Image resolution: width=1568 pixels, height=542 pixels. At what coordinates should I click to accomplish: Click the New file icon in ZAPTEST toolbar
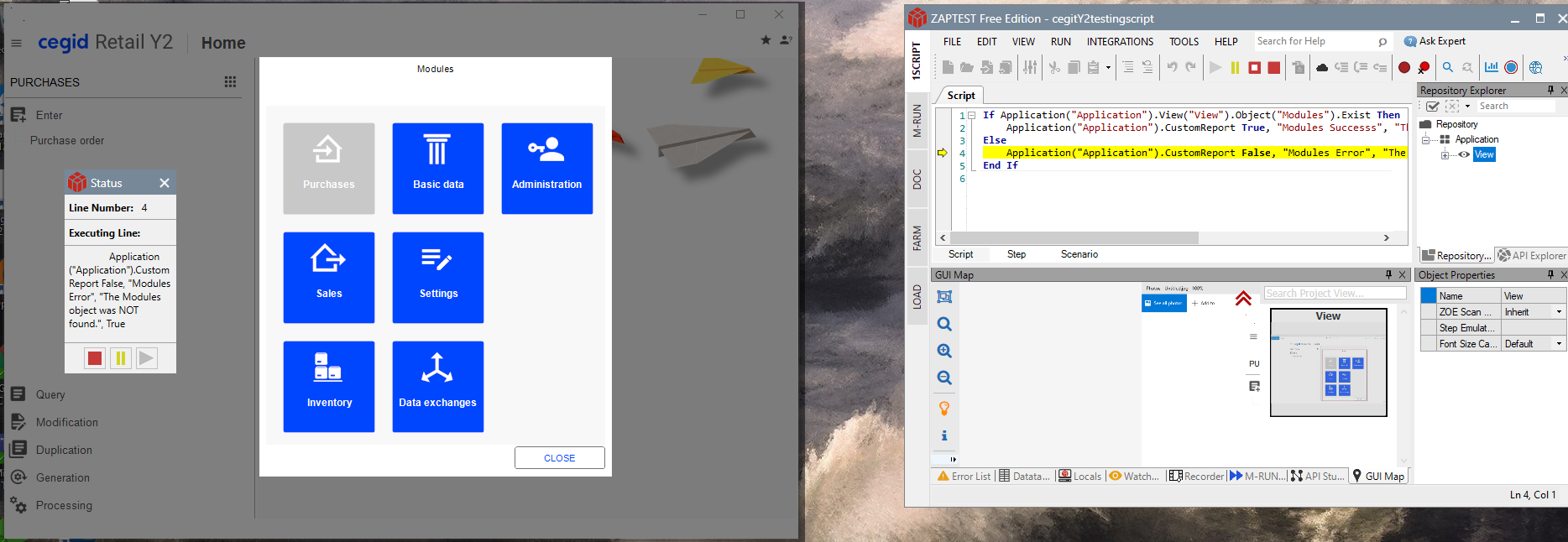(x=948, y=68)
